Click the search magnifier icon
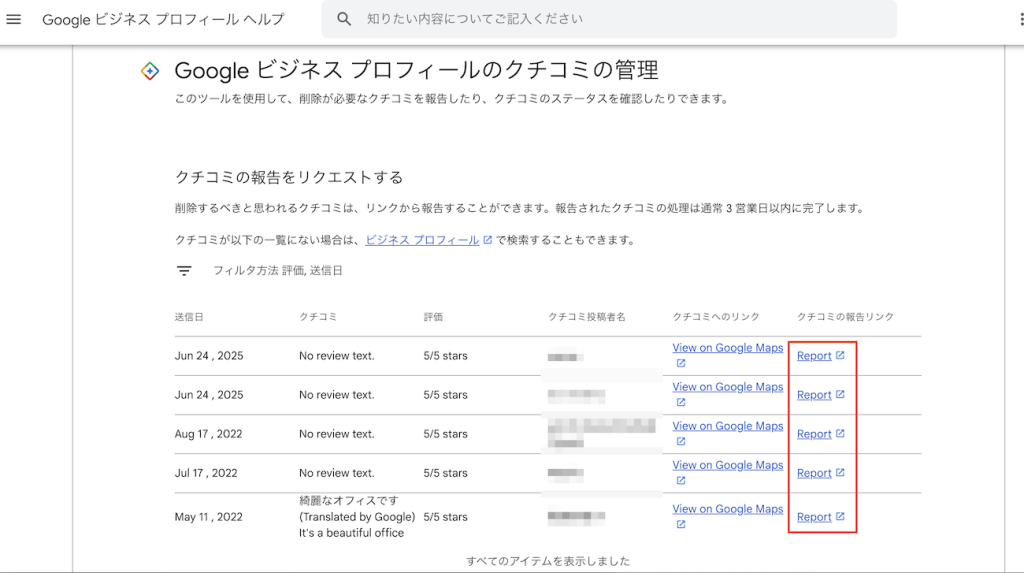 344,19
